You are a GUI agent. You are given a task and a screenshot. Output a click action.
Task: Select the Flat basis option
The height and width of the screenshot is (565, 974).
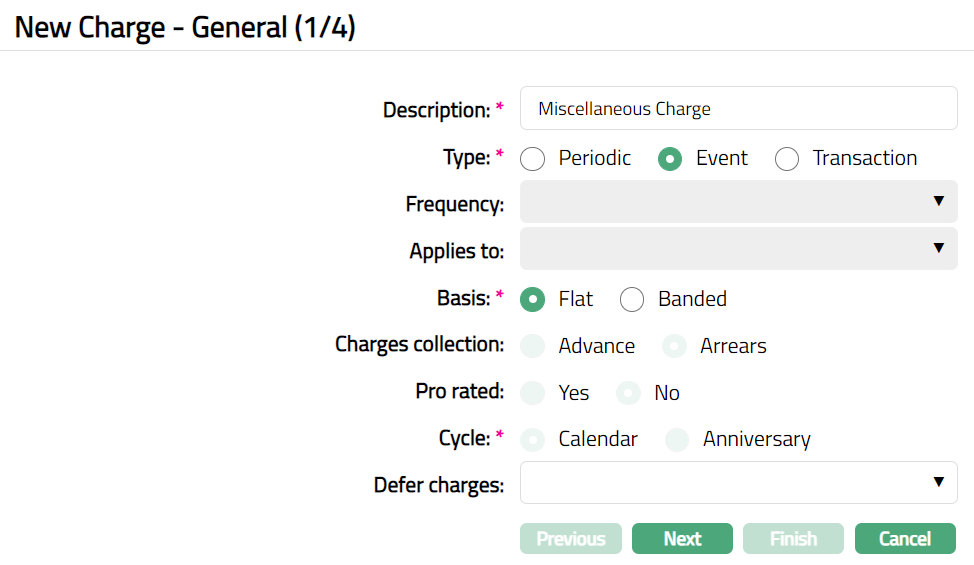(x=533, y=299)
